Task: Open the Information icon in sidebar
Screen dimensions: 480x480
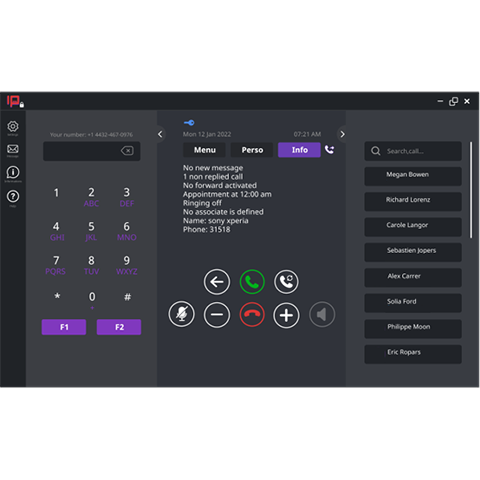Action: point(13,172)
